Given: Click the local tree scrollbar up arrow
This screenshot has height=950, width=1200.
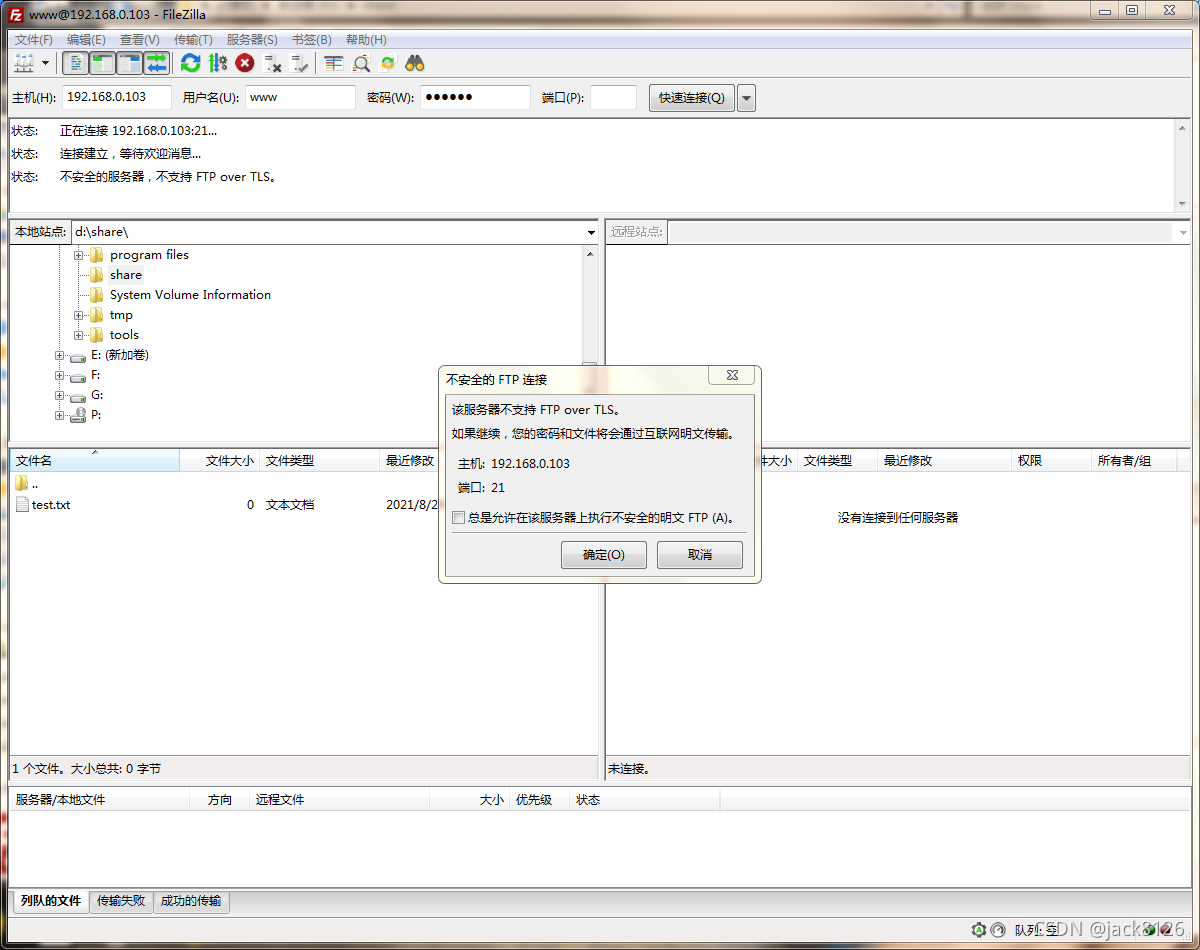Looking at the screenshot, I should coord(590,254).
